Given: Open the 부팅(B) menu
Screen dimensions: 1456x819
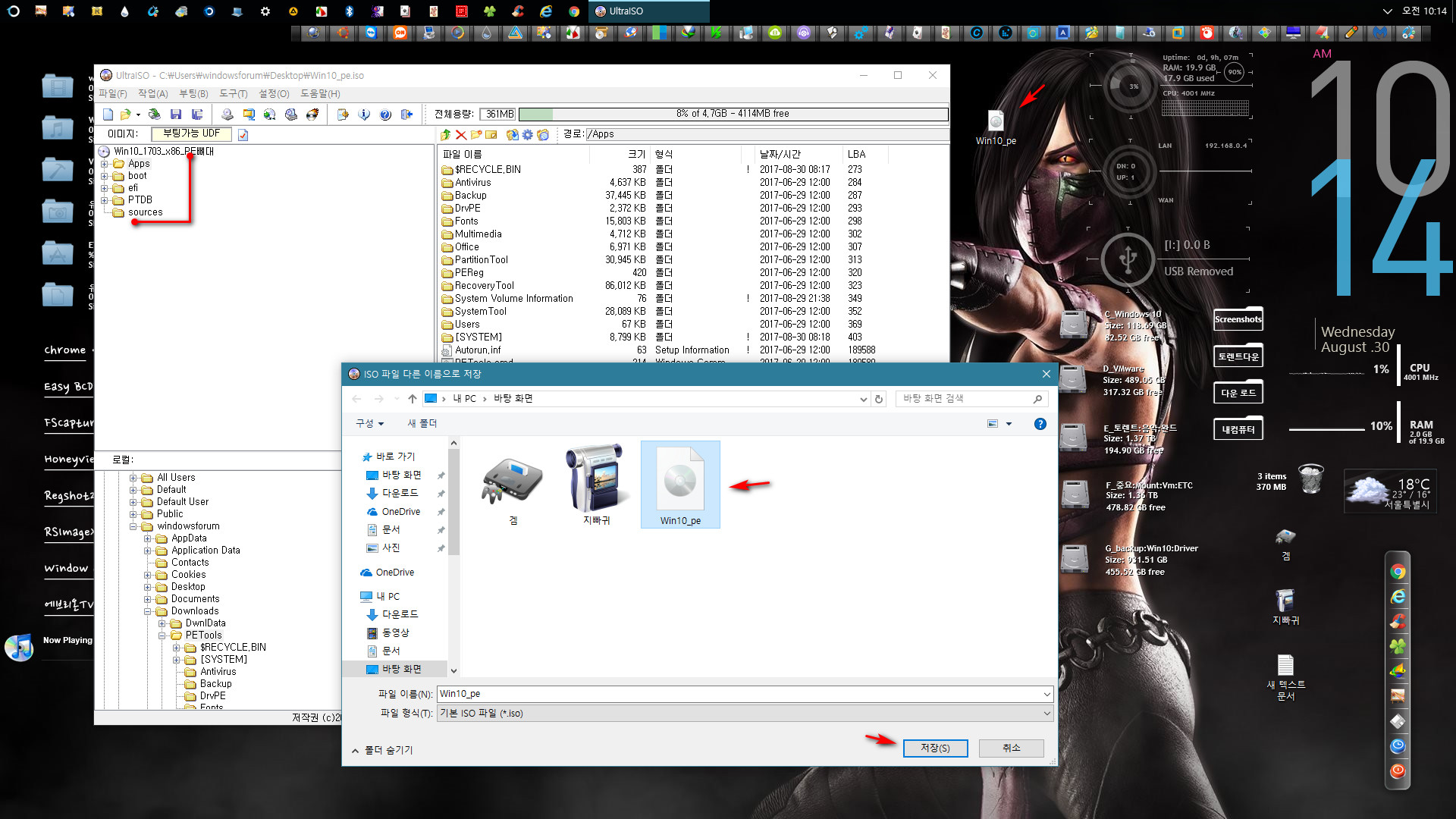Looking at the screenshot, I should (193, 94).
